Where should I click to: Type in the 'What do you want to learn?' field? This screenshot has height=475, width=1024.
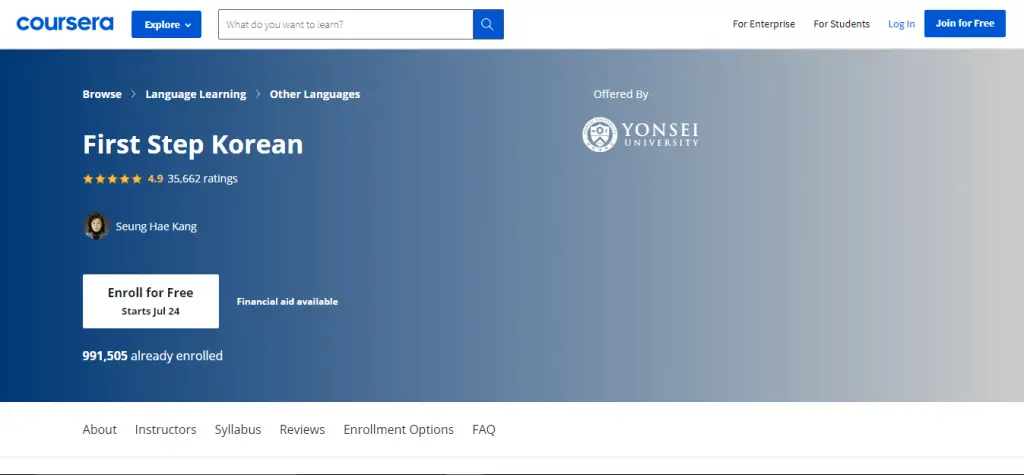point(345,24)
